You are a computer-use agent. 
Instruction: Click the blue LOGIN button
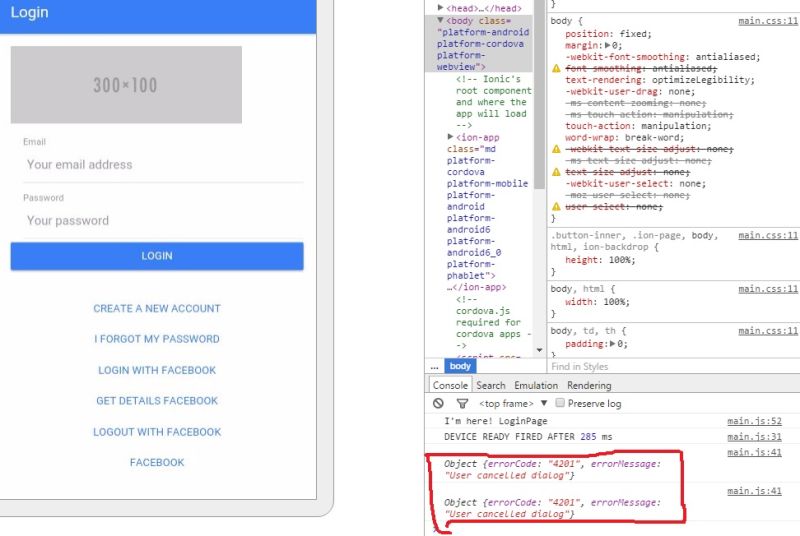157,256
